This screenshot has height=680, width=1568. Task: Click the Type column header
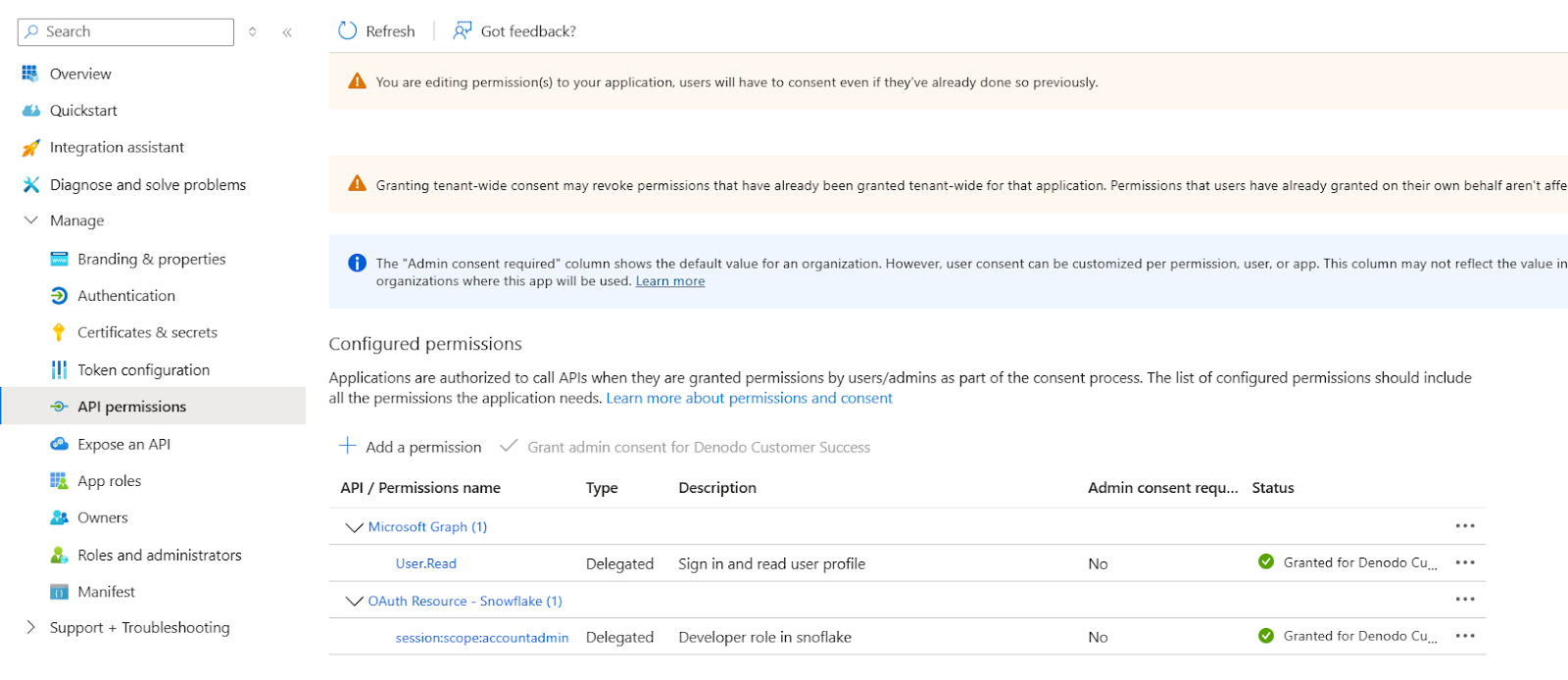pos(602,488)
